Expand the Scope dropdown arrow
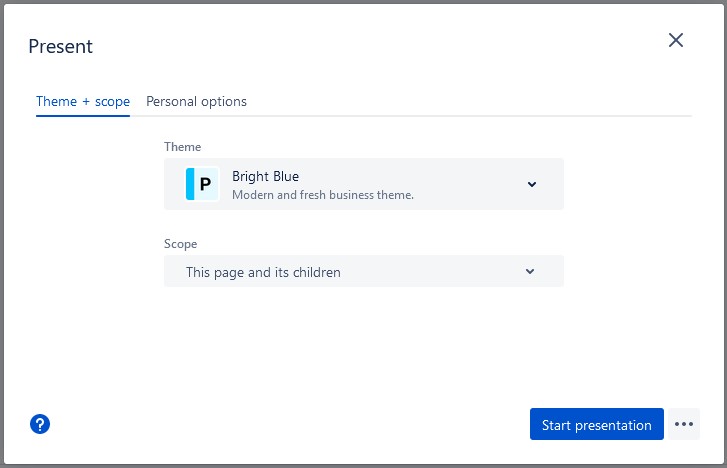This screenshot has width=727, height=468. click(530, 271)
